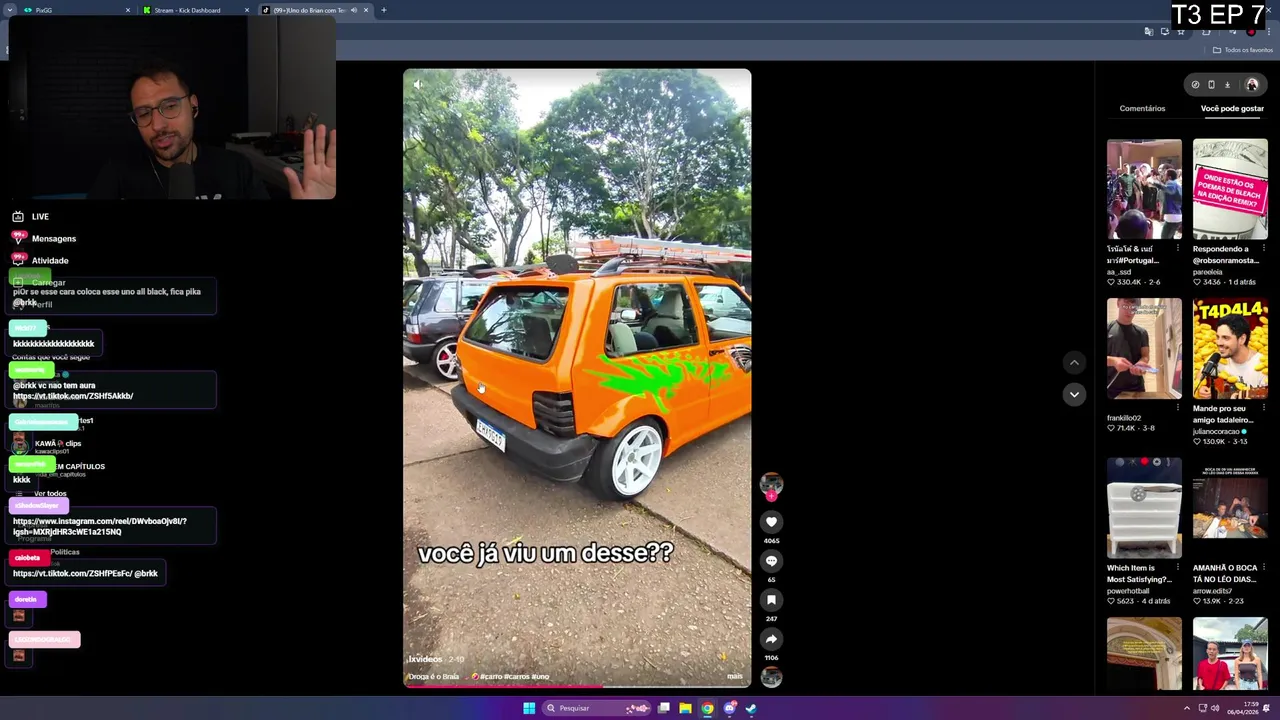Open options menu for julianocoracao video
The image size is (1280, 720).
tap(1264, 408)
